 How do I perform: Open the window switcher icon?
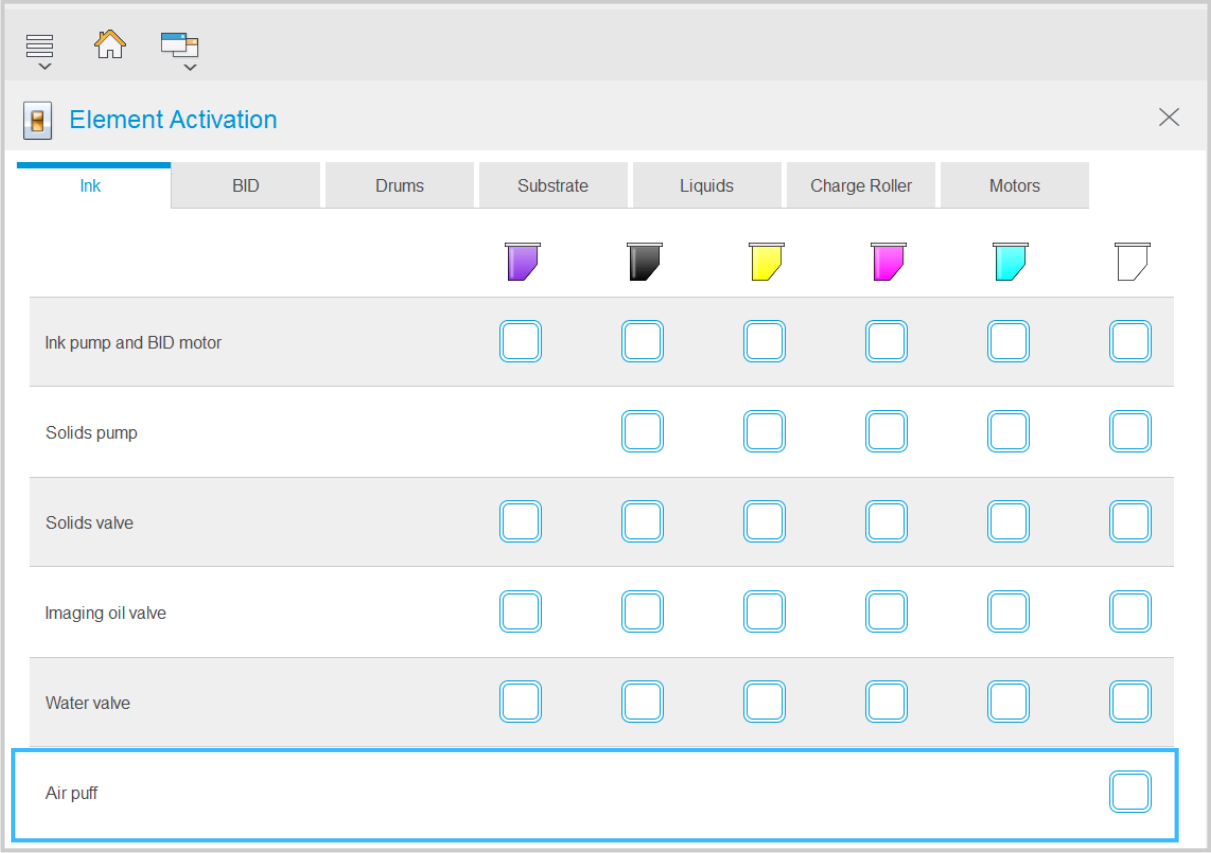(x=180, y=51)
